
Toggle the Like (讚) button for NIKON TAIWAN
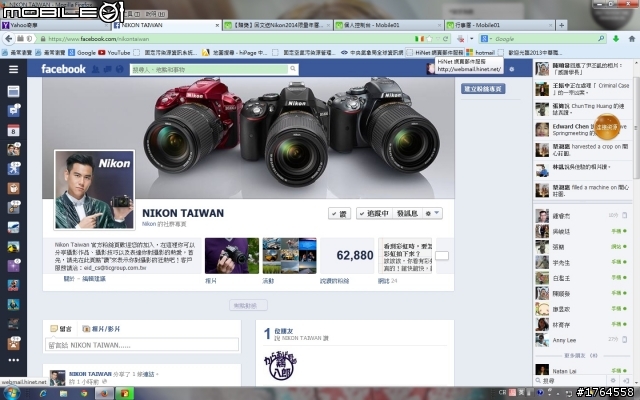(339, 213)
